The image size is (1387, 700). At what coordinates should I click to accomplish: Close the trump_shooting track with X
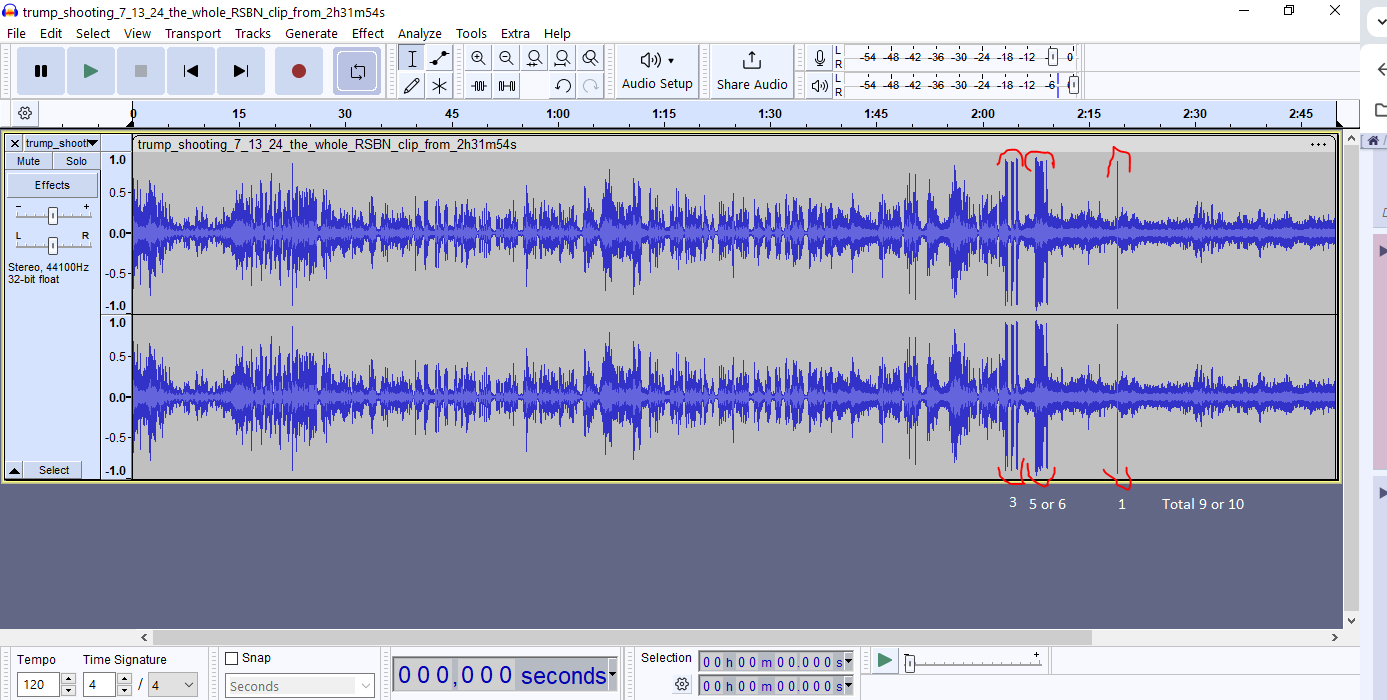(15, 143)
